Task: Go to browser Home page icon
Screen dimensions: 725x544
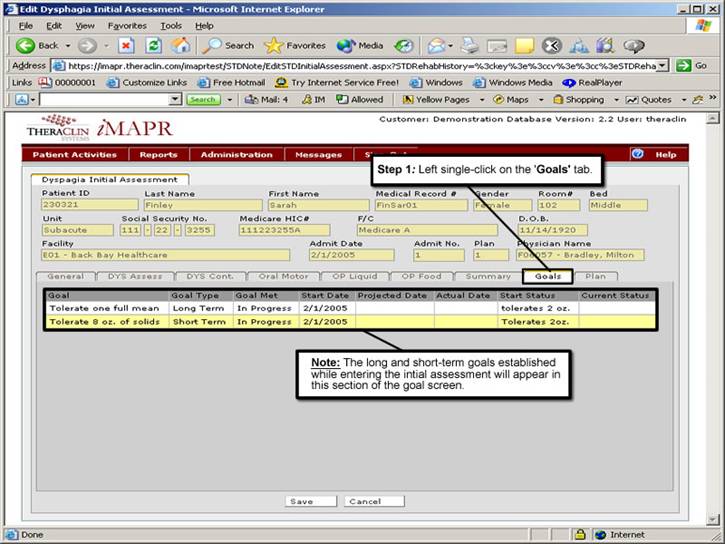Action: pos(180,45)
